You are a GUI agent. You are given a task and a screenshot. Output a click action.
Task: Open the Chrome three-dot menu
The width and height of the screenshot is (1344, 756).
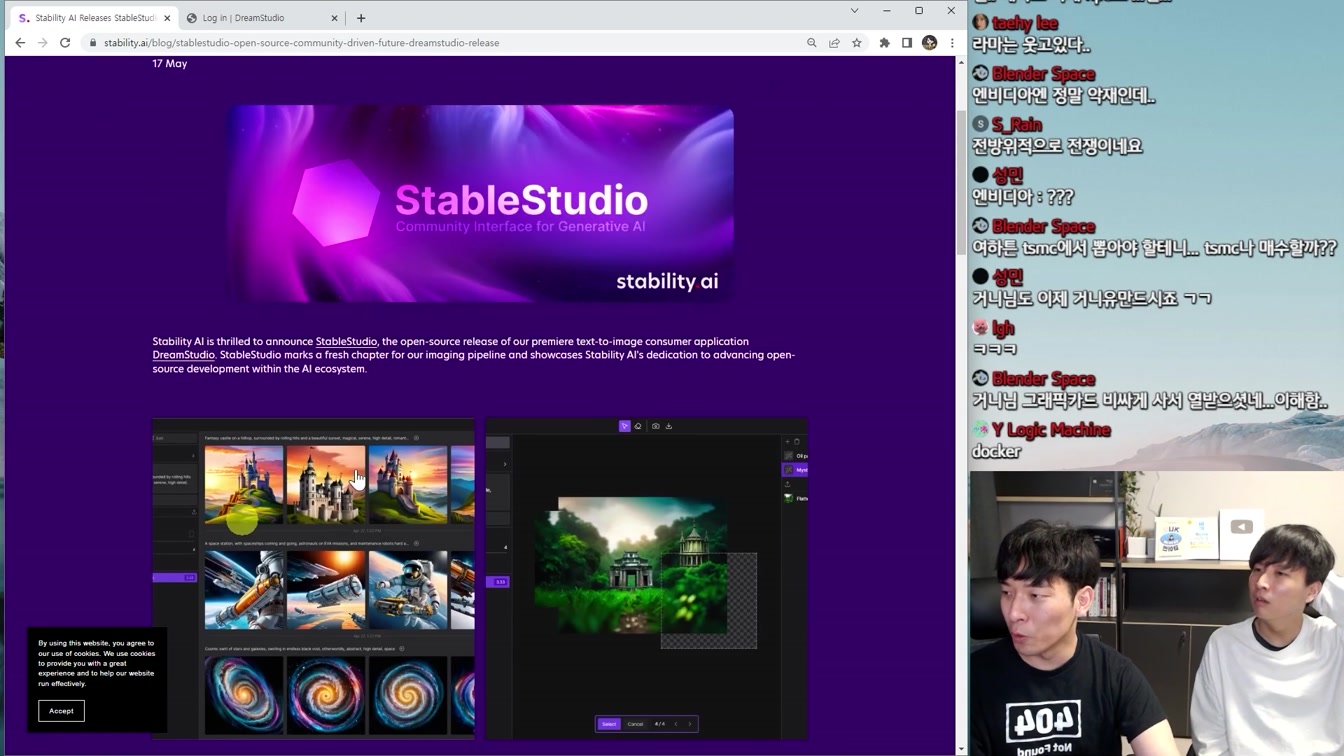pos(951,43)
